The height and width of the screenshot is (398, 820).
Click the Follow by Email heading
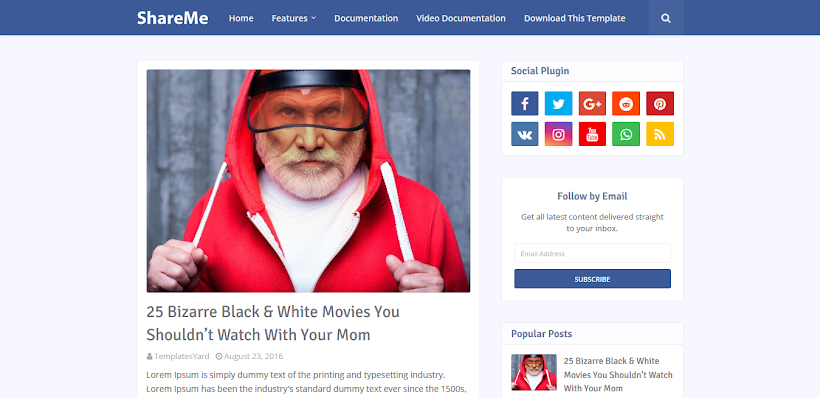(x=592, y=196)
